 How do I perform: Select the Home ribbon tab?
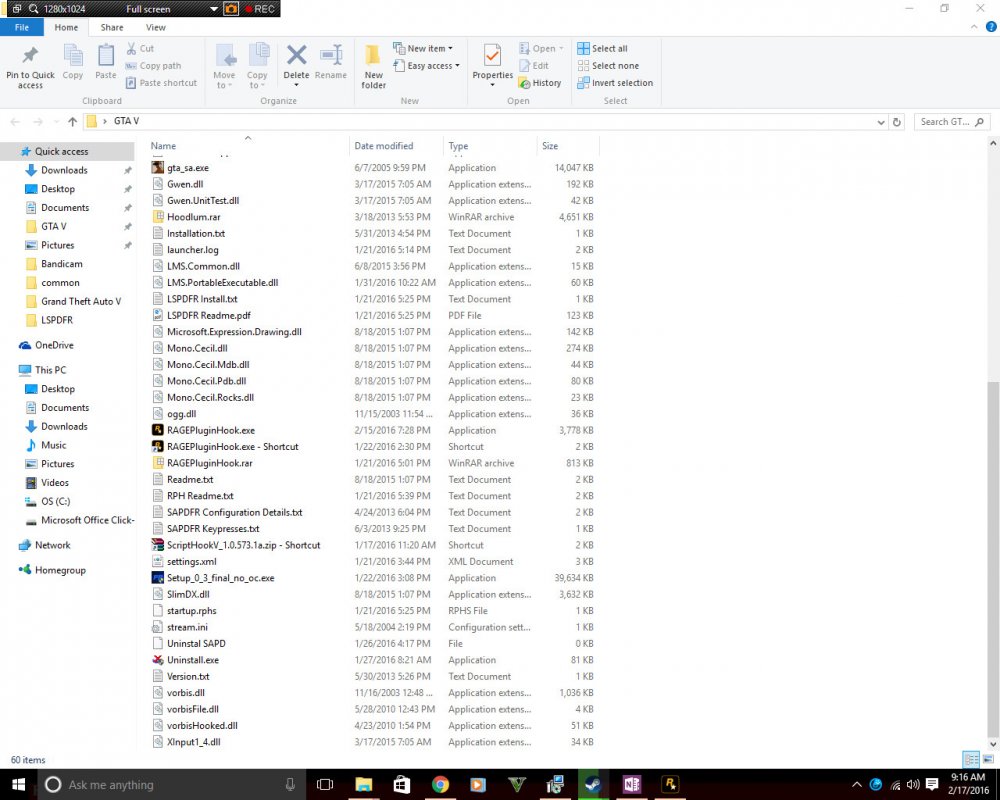[66, 27]
